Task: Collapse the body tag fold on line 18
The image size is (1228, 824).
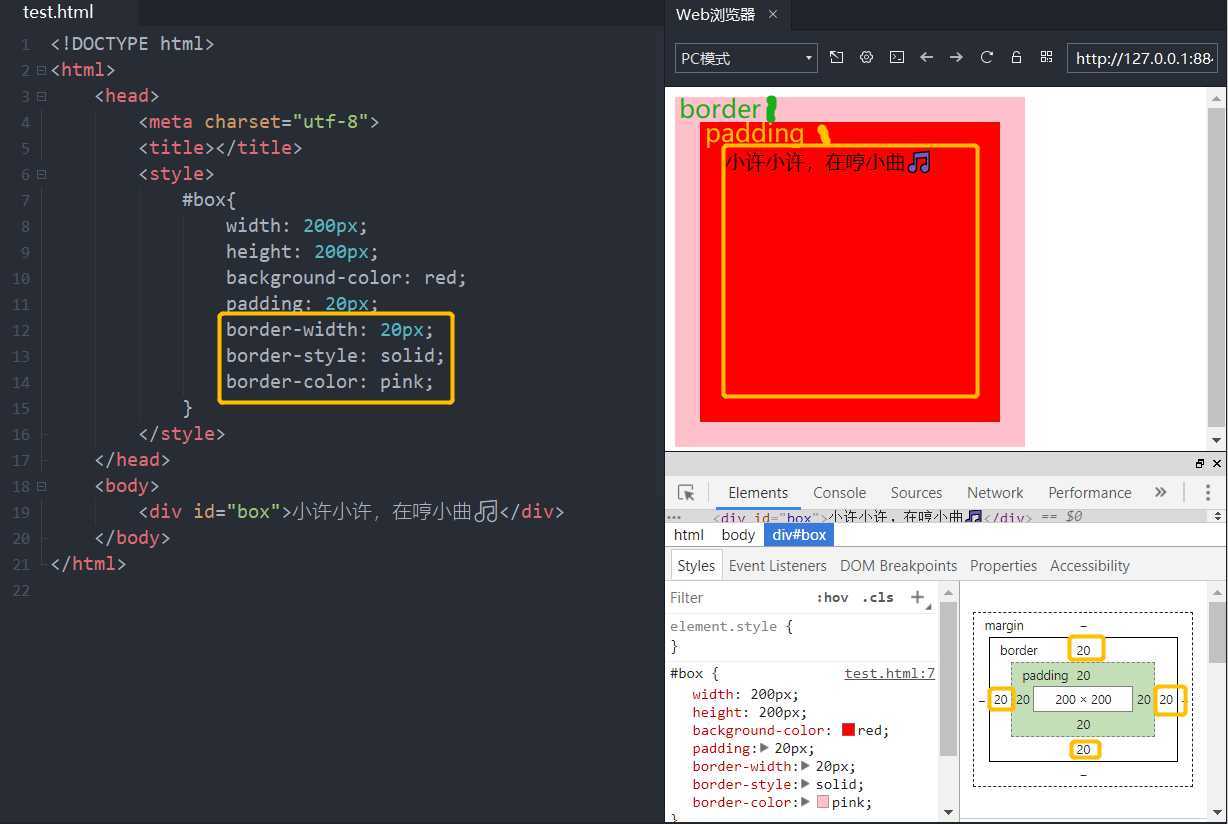Action: pyautogui.click(x=41, y=486)
